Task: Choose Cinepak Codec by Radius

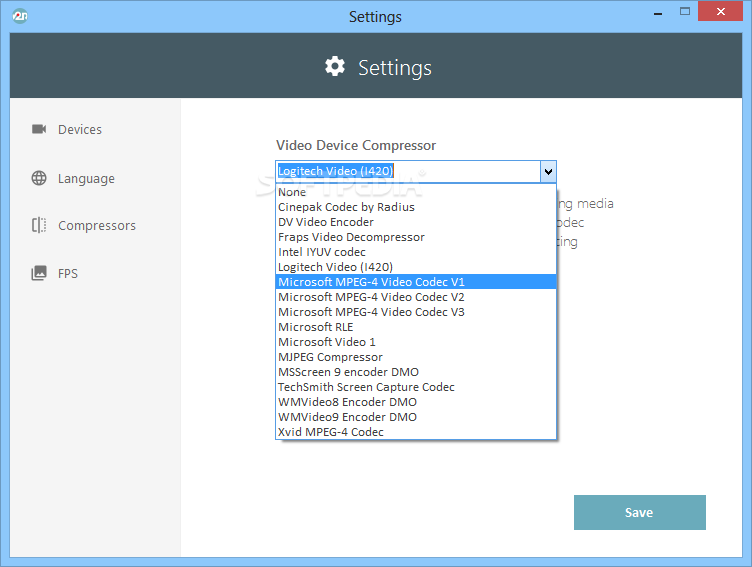Action: coord(416,207)
